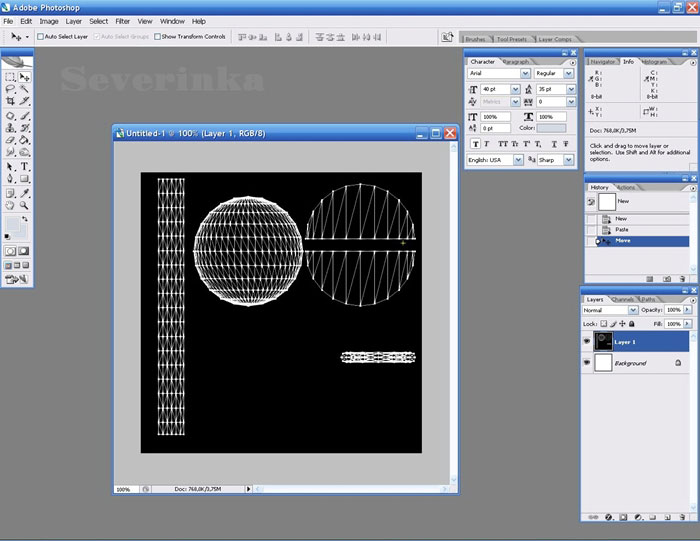Select the Type tool in the toolbox
This screenshot has height=541, width=700.
(24, 166)
